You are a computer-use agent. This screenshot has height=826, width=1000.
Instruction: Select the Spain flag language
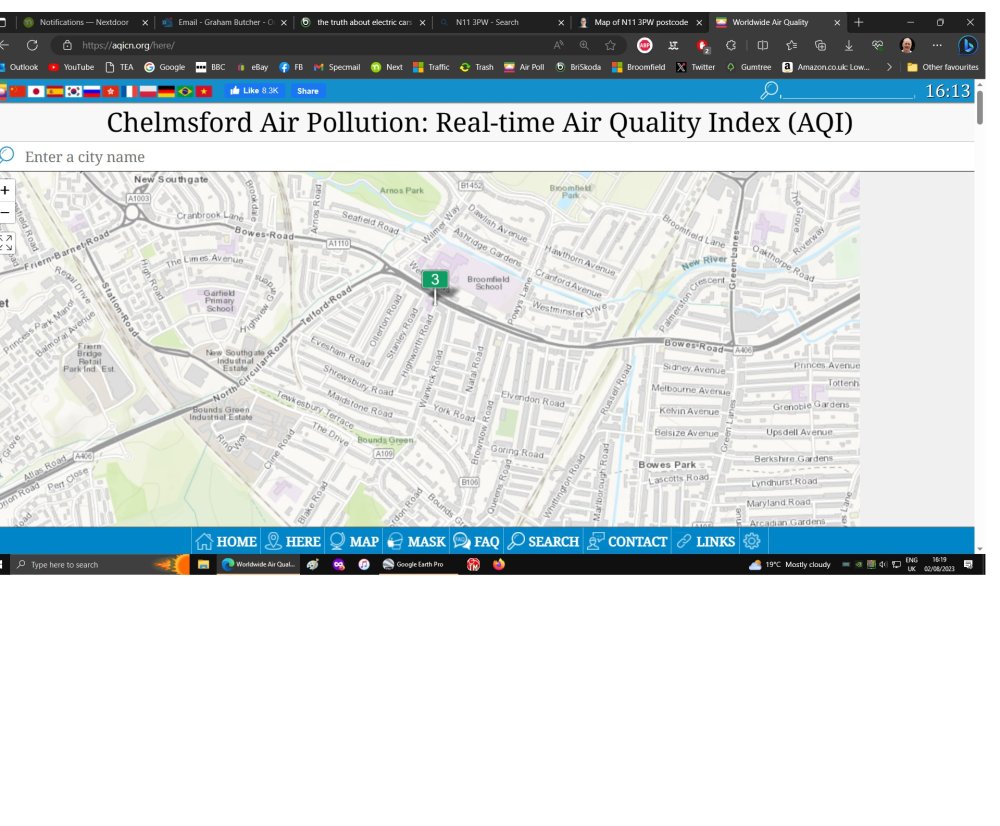pyautogui.click(x=55, y=91)
